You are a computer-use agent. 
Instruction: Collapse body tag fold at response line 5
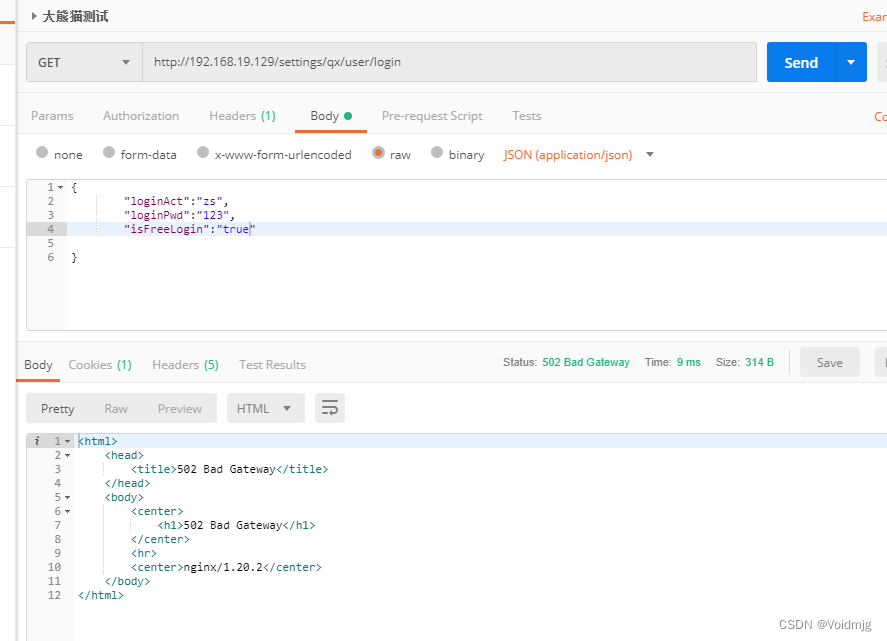[x=67, y=497]
